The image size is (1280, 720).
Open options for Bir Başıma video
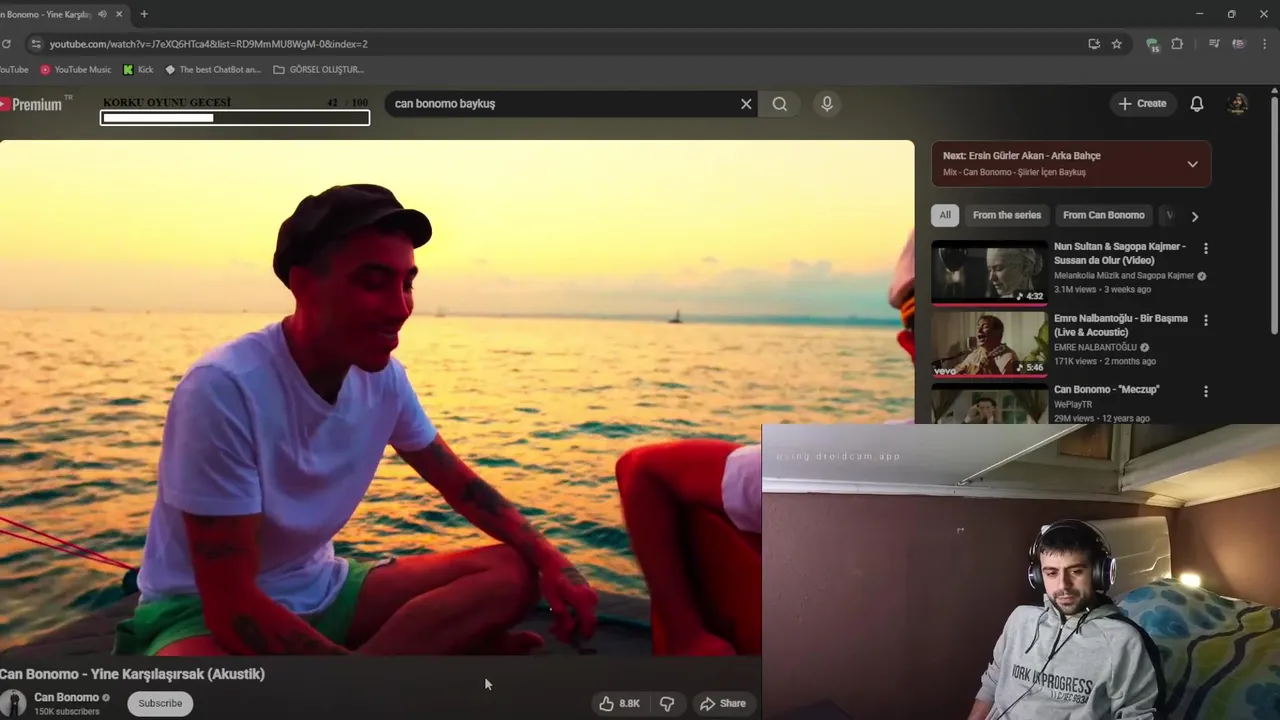[x=1206, y=320]
